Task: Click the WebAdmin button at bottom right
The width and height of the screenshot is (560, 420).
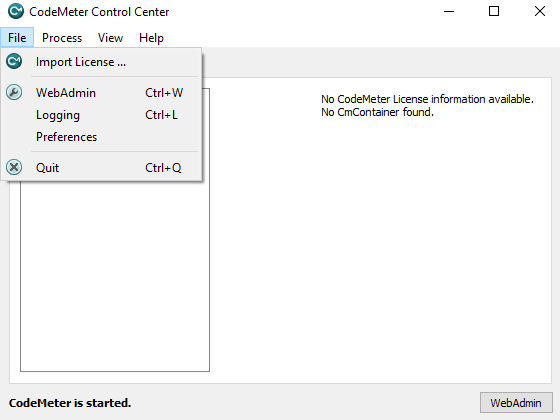Action: pos(516,403)
